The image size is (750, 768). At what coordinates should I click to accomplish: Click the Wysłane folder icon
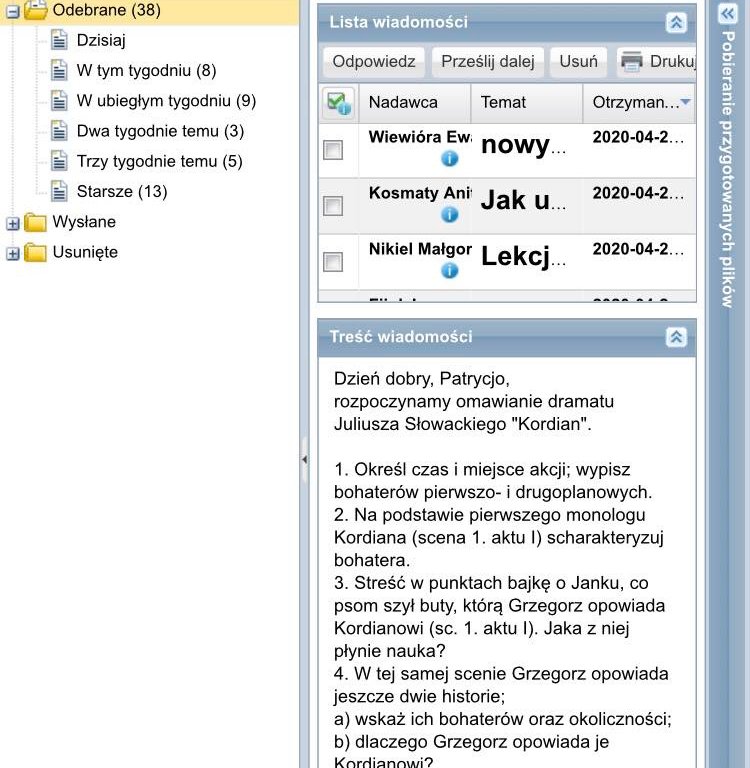tap(35, 222)
